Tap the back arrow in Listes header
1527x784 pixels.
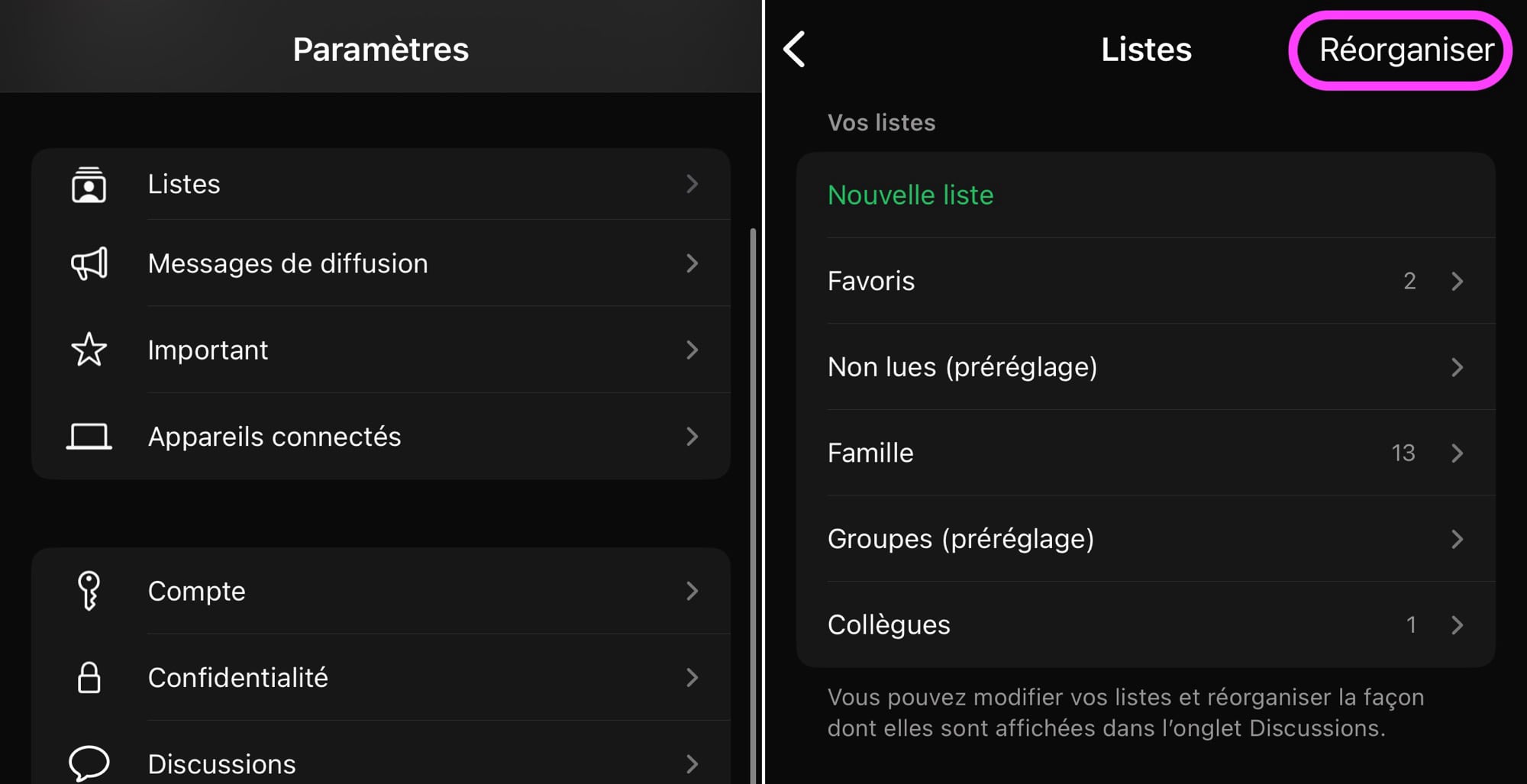(795, 50)
